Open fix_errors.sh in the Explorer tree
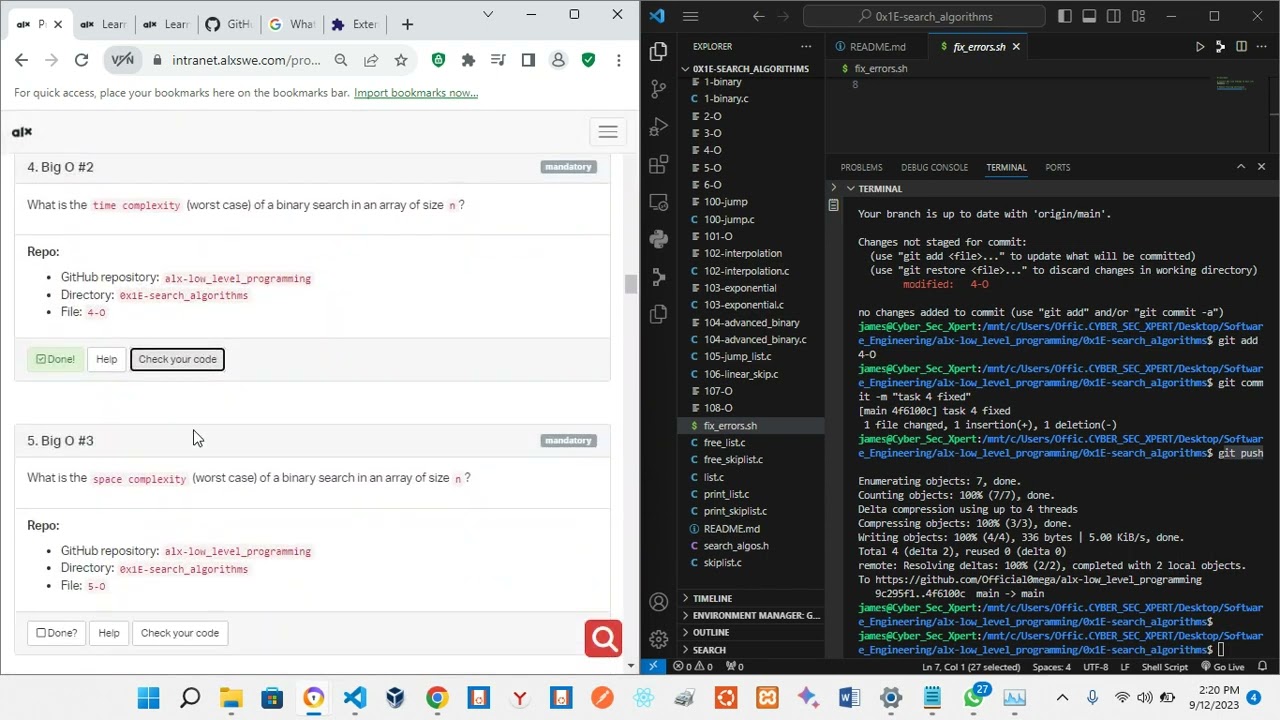Screen dimensions: 1280x720 click(750, 426)
